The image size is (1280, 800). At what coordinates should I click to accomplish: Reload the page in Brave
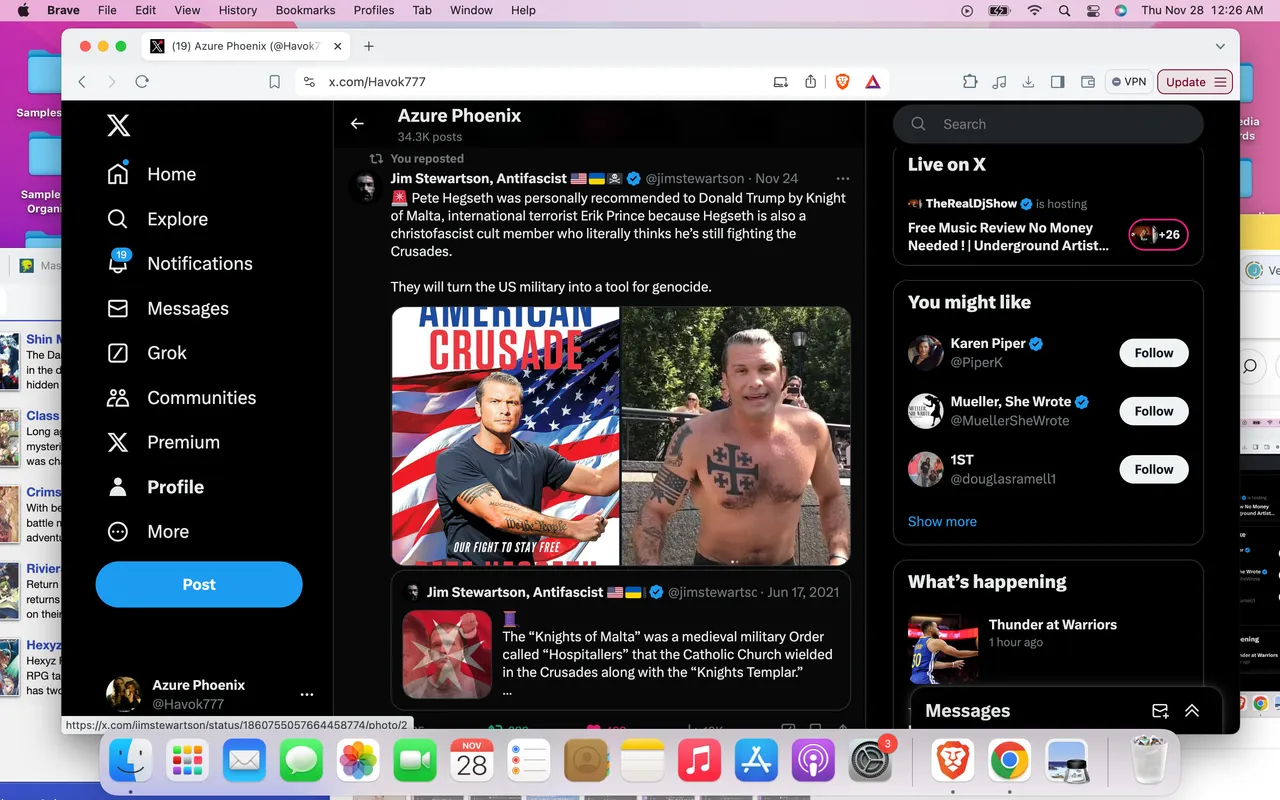tap(142, 82)
